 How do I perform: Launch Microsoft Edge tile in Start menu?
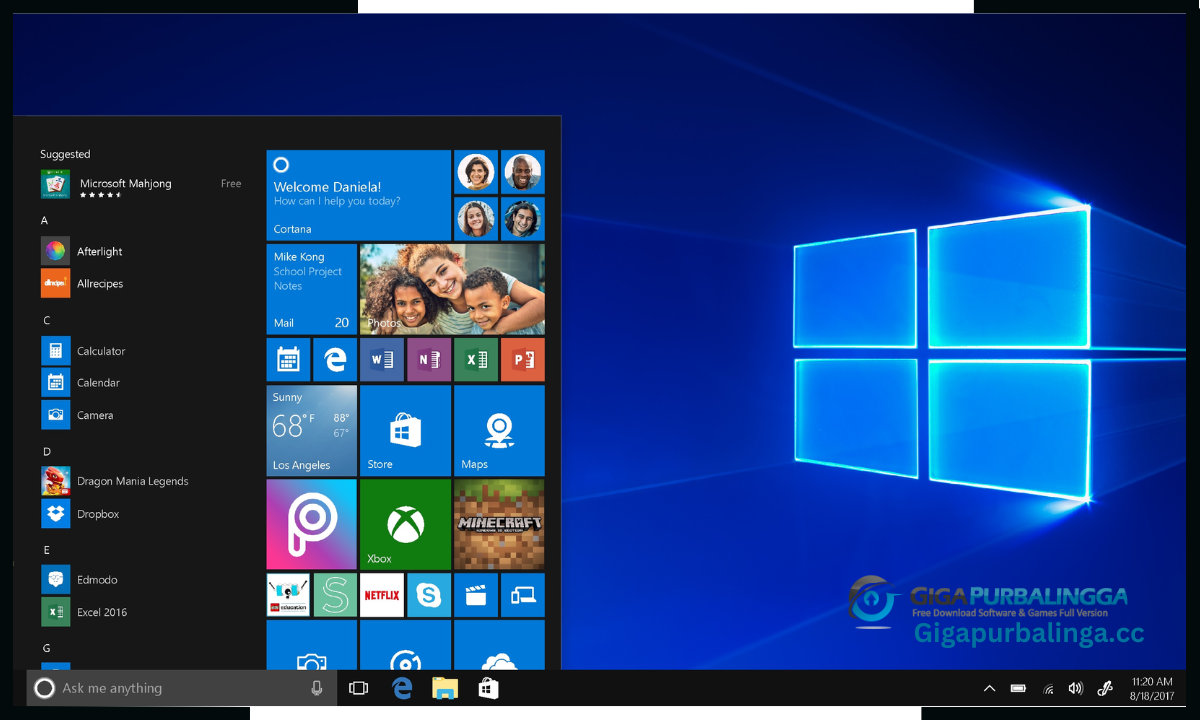(335, 359)
